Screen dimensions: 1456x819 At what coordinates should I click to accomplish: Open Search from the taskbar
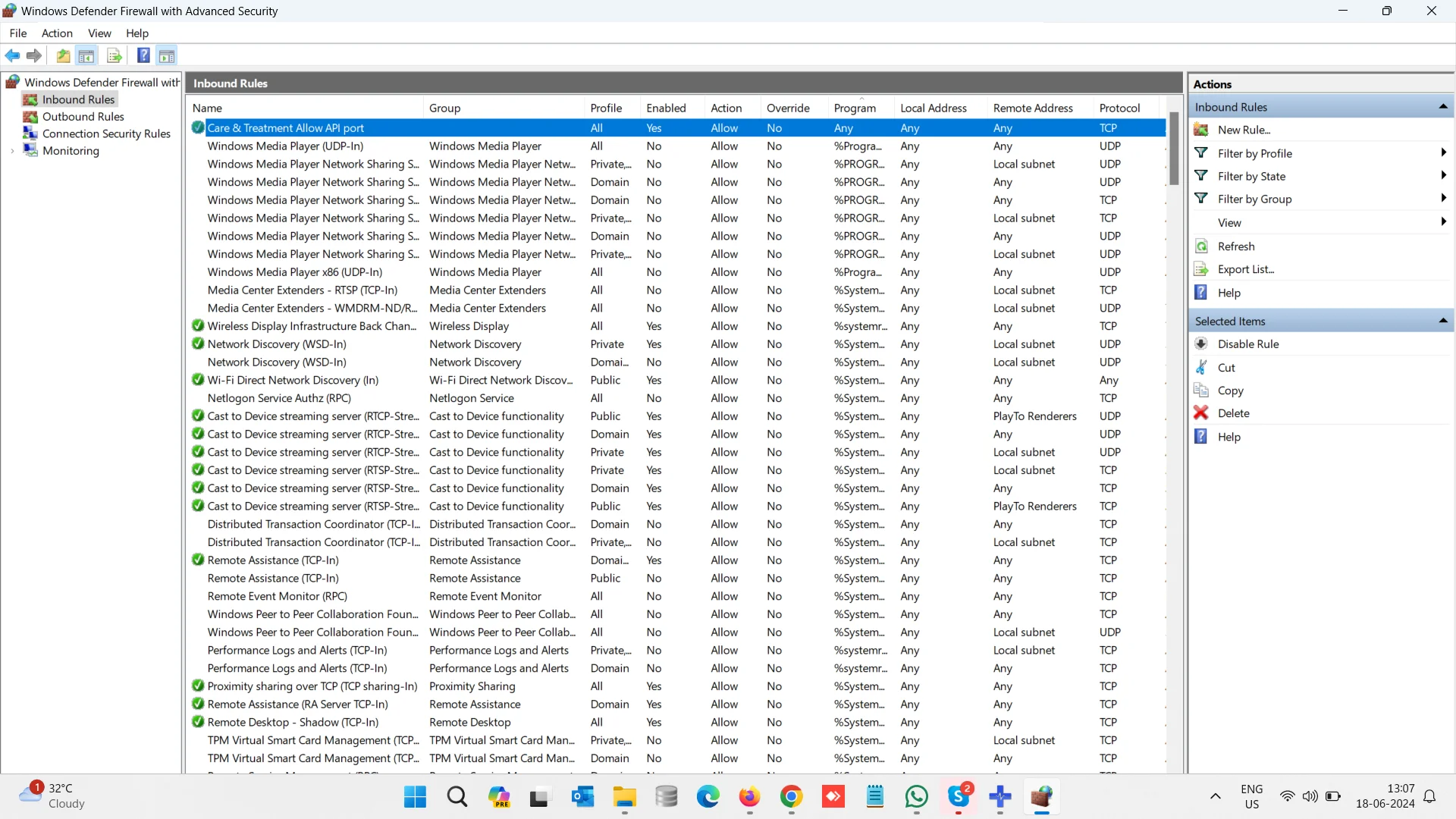[x=457, y=797]
